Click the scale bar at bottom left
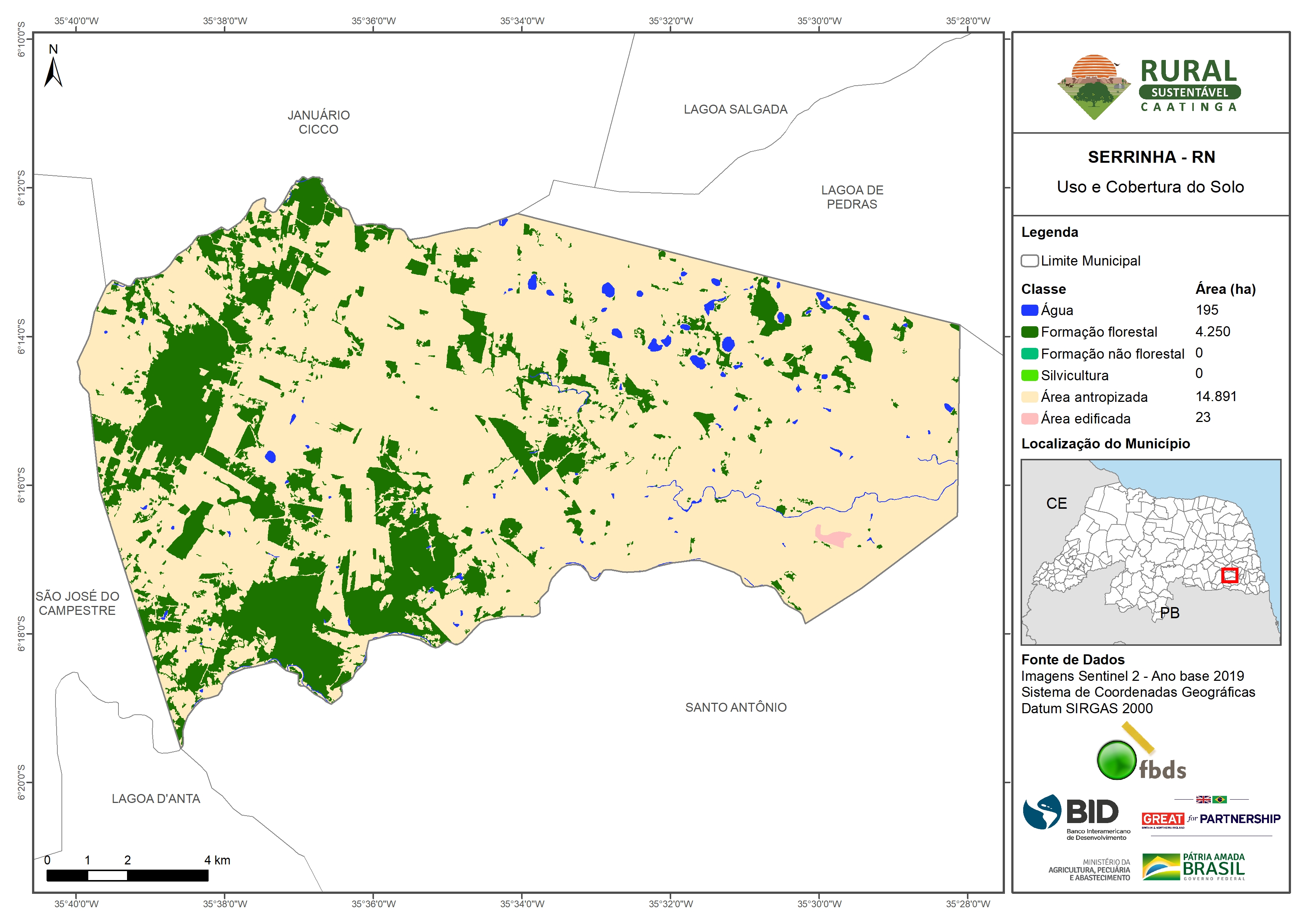This screenshot has height=924, width=1307. (x=127, y=875)
